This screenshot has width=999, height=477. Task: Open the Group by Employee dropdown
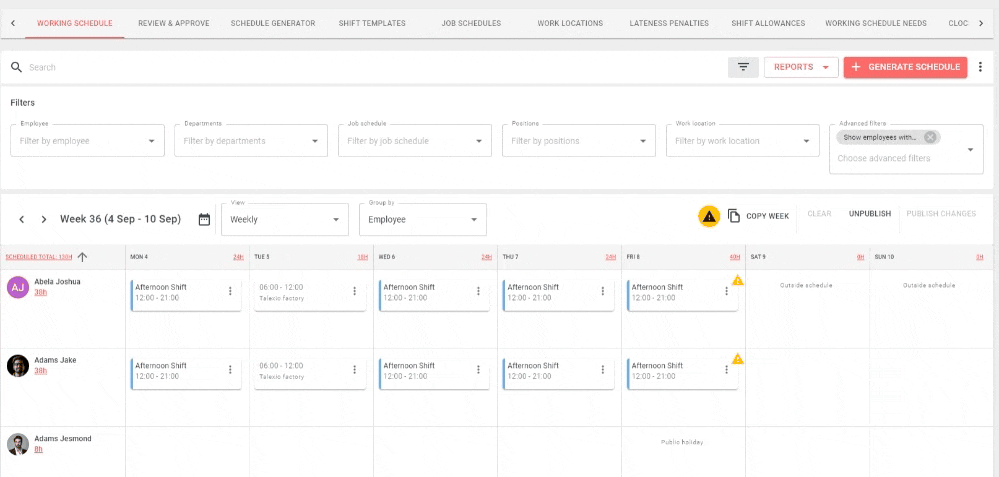[423, 219]
